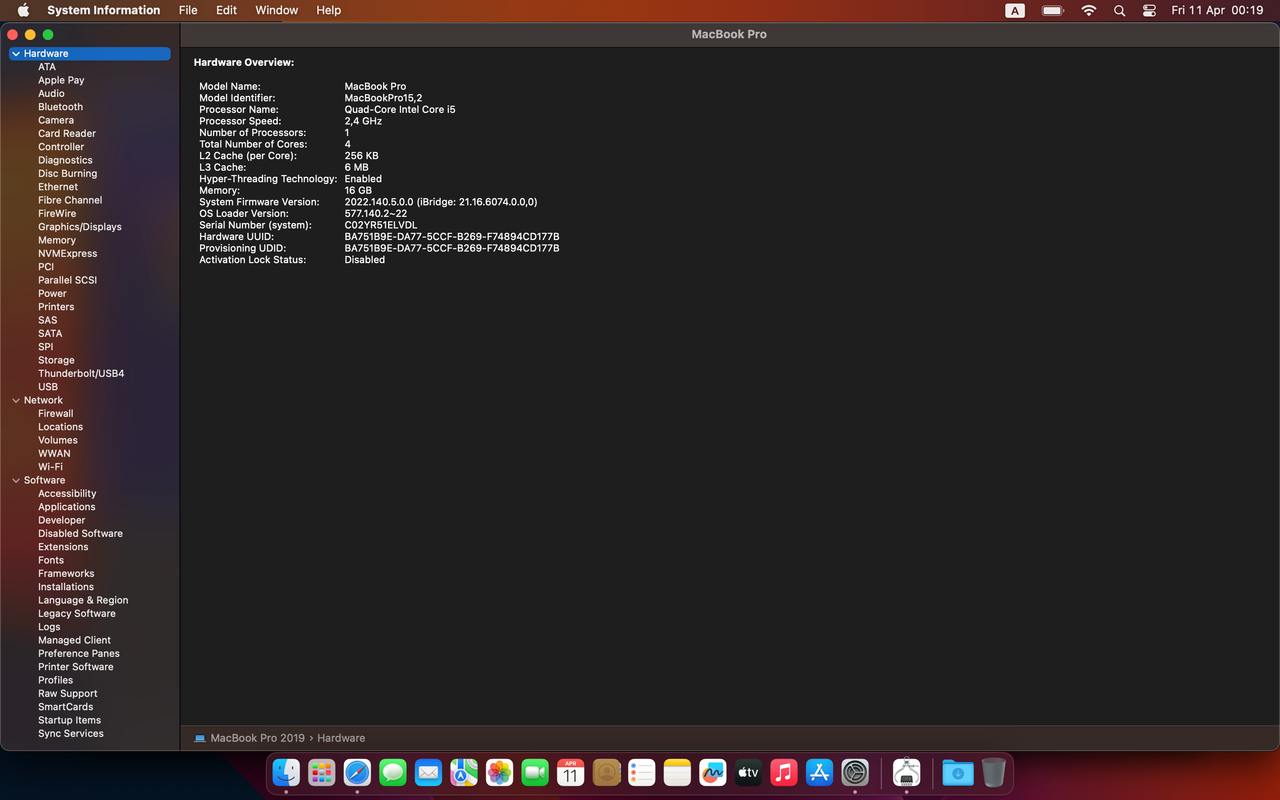Open Messages app in the Dock
Screen dimensions: 1280x800
pos(393,772)
